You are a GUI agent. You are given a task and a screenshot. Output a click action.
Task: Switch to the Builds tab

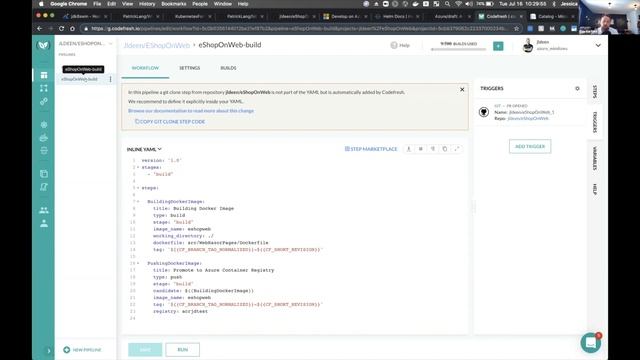pos(228,68)
